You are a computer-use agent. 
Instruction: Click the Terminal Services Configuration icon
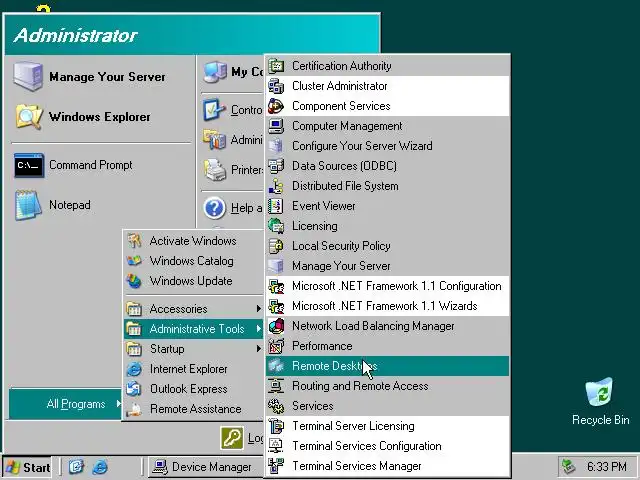tap(276, 446)
